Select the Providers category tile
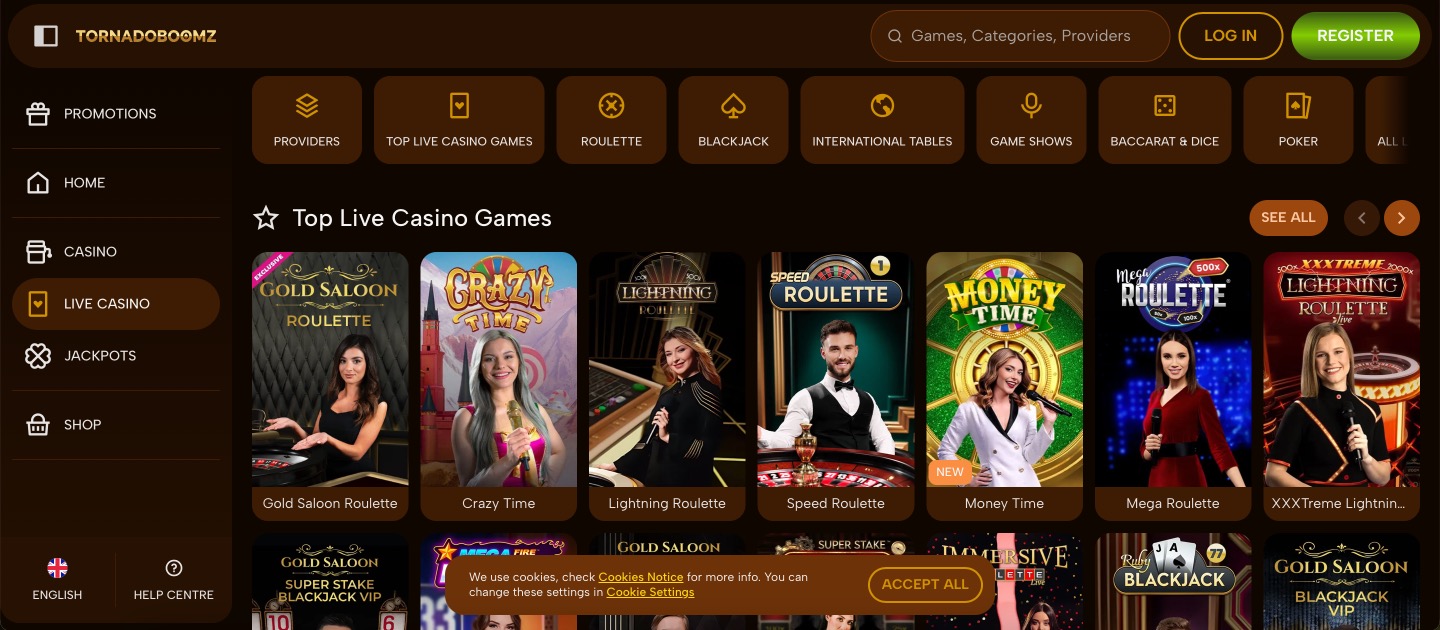The width and height of the screenshot is (1440, 630). tap(307, 120)
